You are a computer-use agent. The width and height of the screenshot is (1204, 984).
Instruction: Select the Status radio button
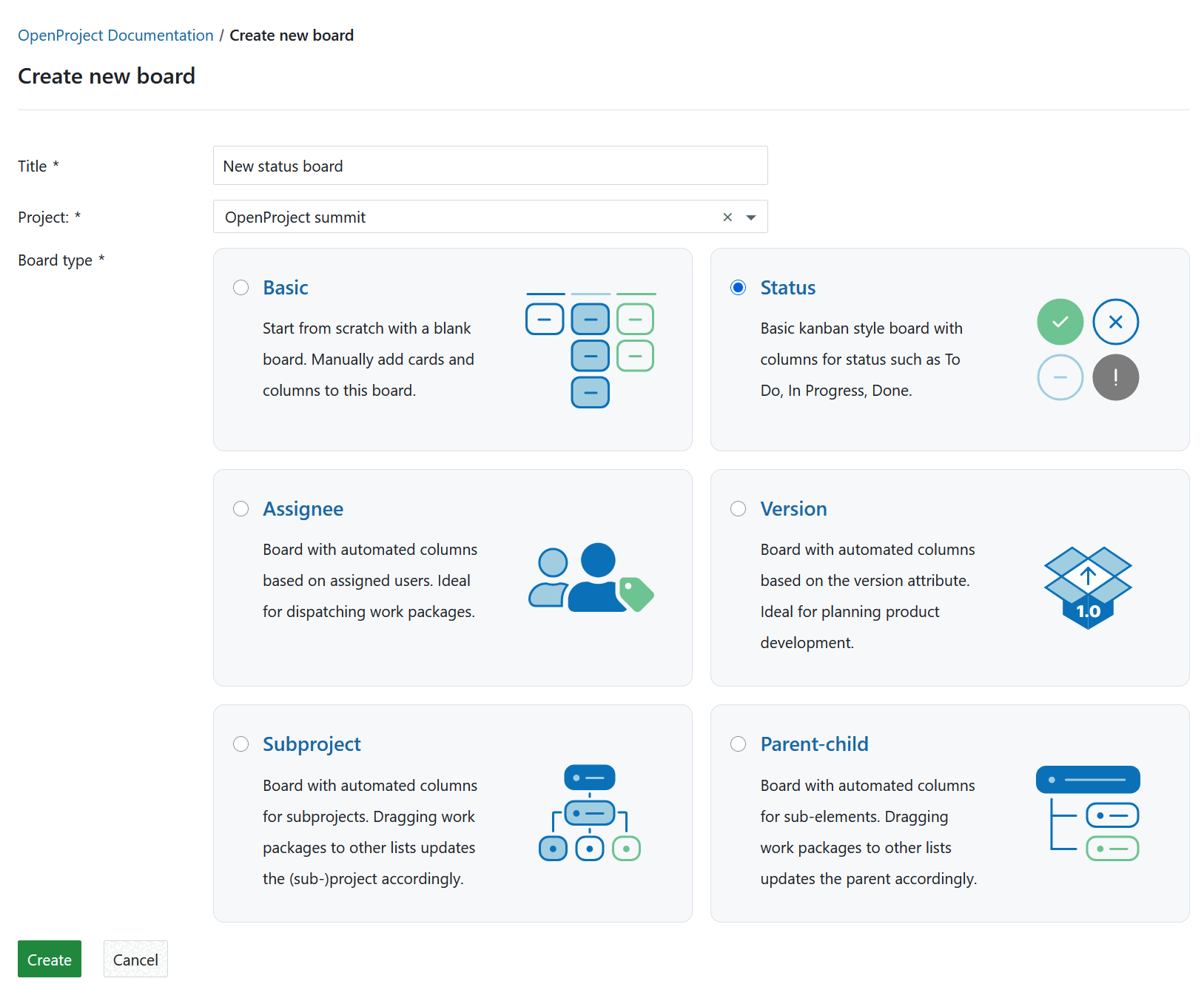pyautogui.click(x=739, y=288)
